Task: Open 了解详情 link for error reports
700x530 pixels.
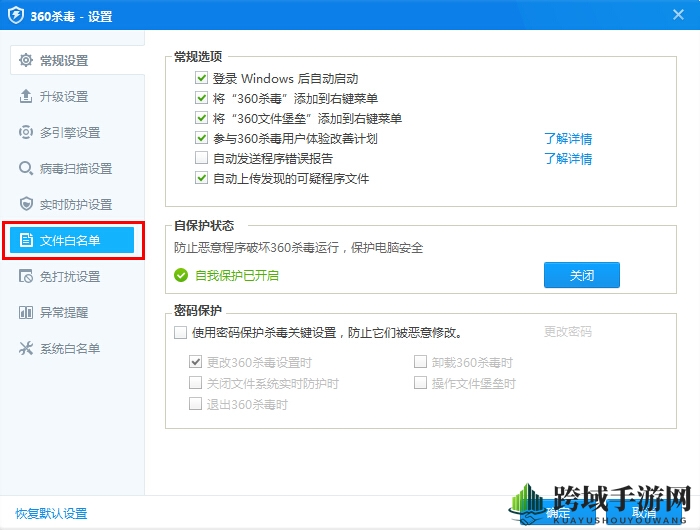Action: (x=568, y=159)
